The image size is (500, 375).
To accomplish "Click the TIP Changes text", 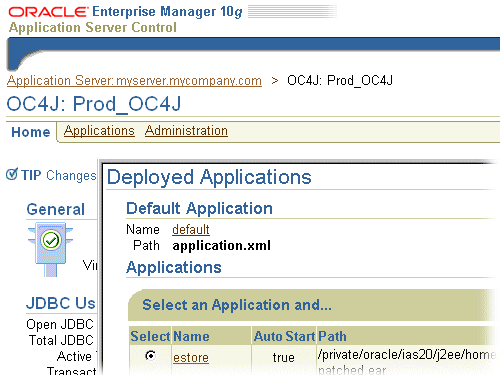I will pyautogui.click(x=59, y=176).
